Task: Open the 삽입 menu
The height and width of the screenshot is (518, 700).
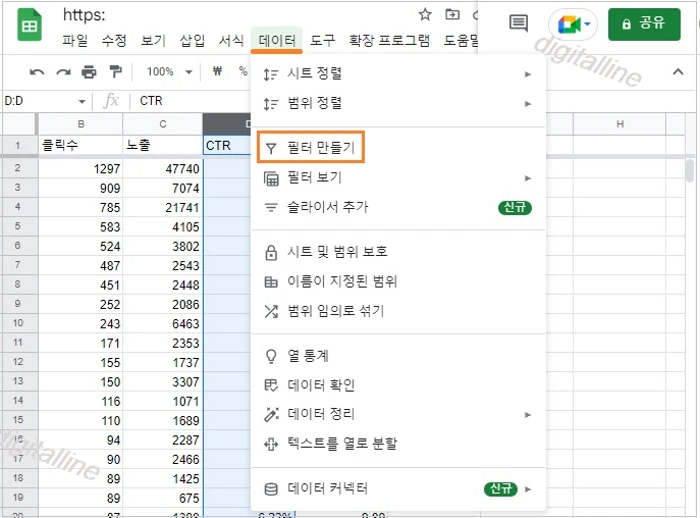Action: [192, 41]
